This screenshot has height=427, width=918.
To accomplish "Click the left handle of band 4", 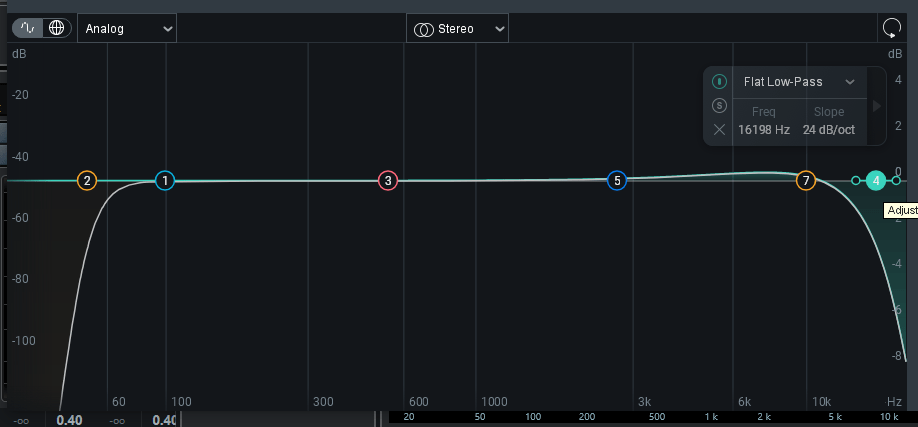I will pos(855,181).
